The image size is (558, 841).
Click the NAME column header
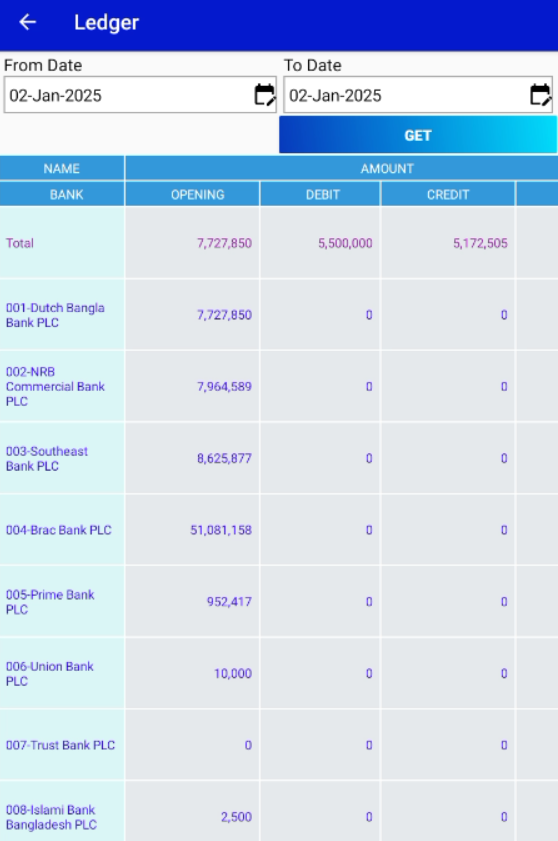point(62,168)
